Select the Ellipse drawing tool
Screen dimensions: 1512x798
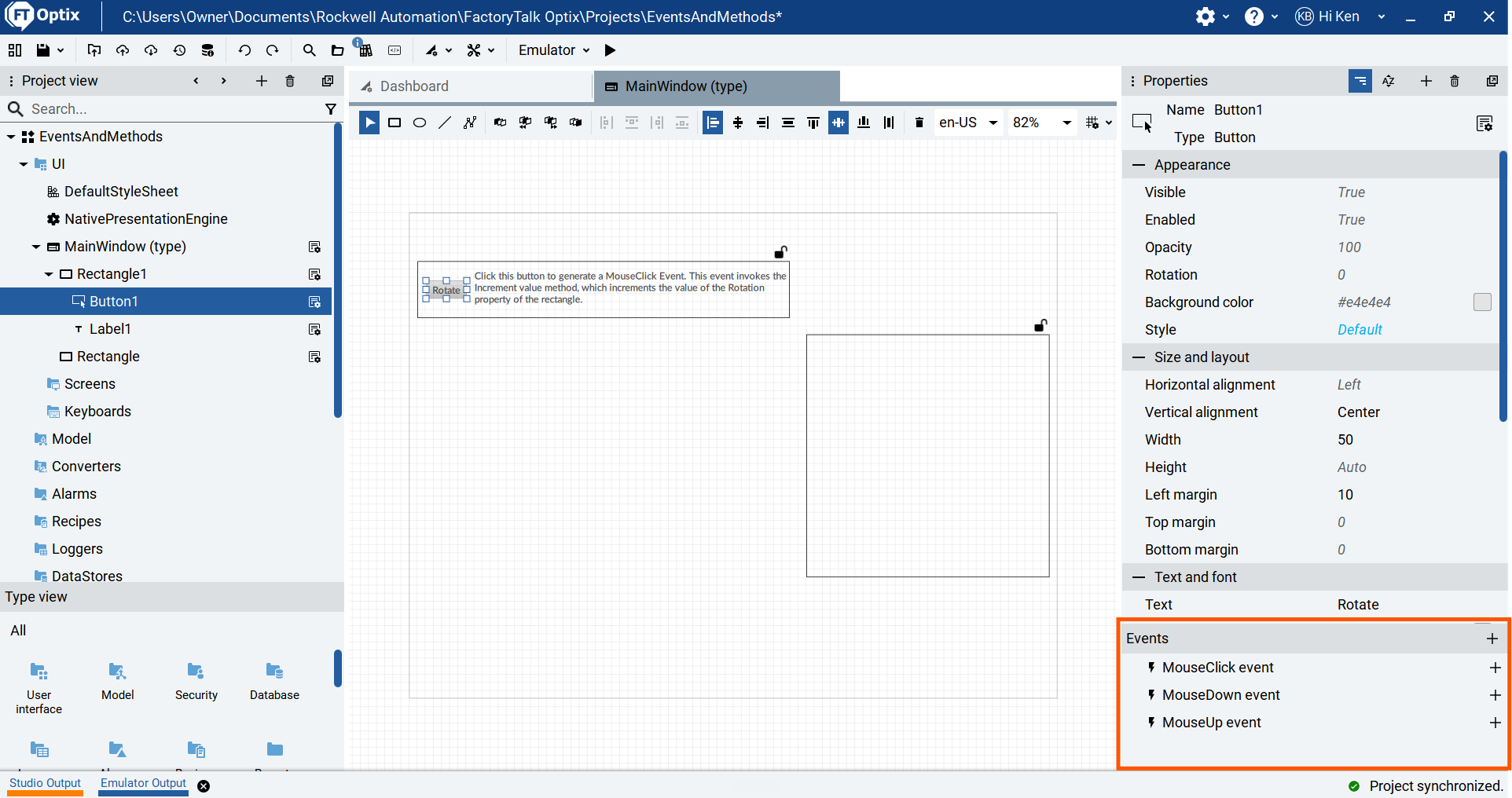point(420,123)
